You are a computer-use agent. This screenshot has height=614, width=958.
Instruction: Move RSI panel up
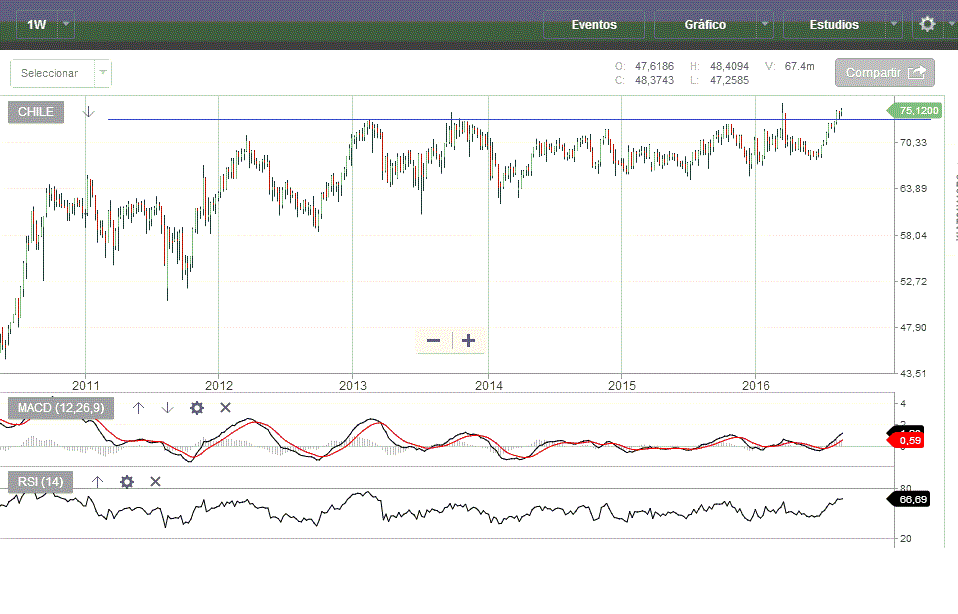[x=97, y=482]
